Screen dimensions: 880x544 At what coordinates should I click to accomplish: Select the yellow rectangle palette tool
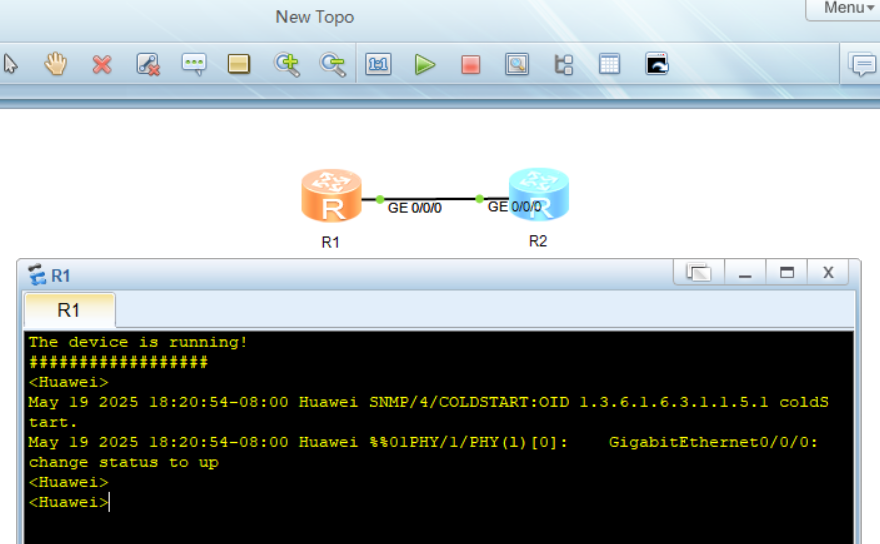[x=239, y=64]
